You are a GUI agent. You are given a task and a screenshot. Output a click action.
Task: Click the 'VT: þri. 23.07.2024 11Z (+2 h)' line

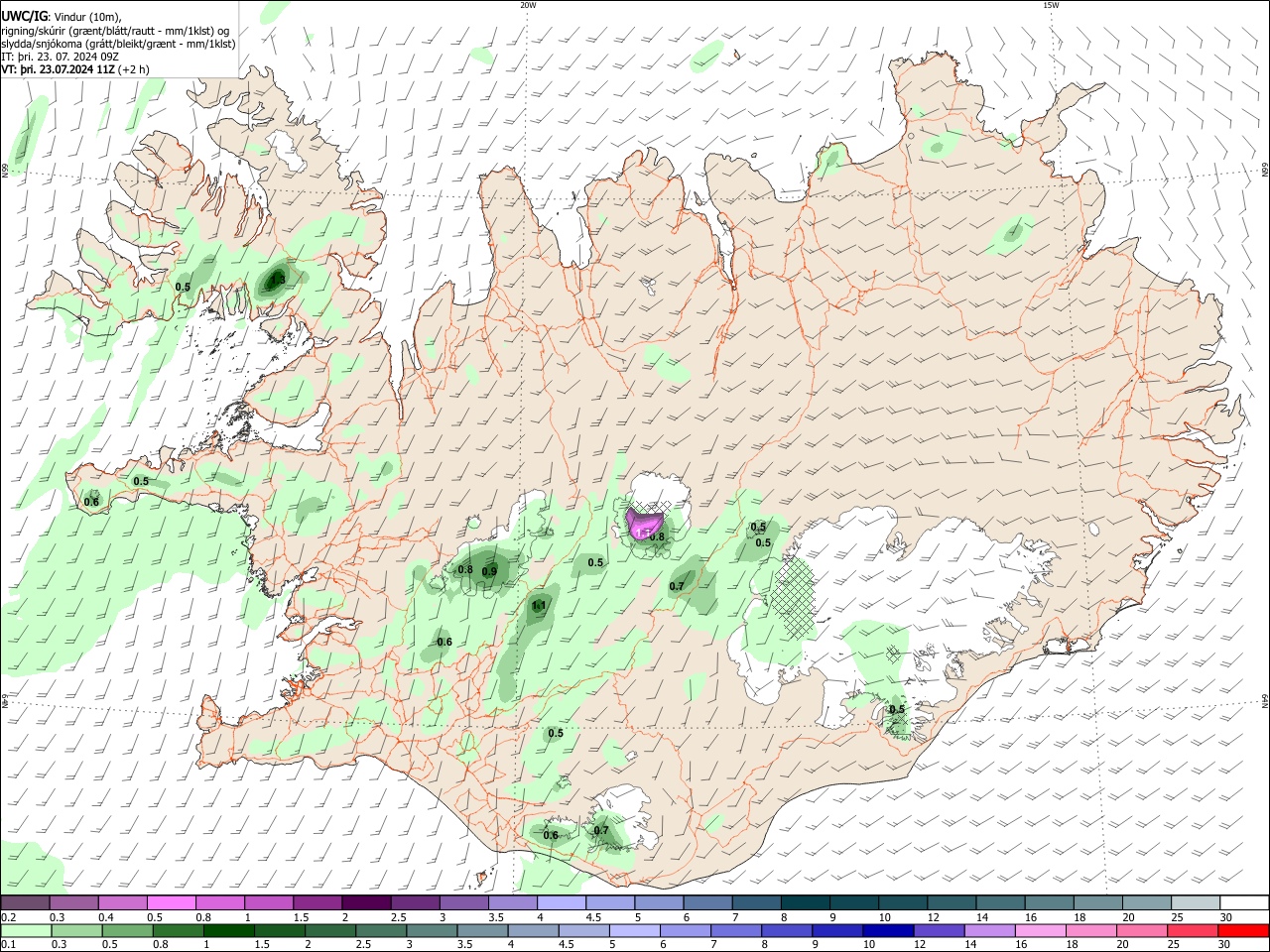coord(75,69)
